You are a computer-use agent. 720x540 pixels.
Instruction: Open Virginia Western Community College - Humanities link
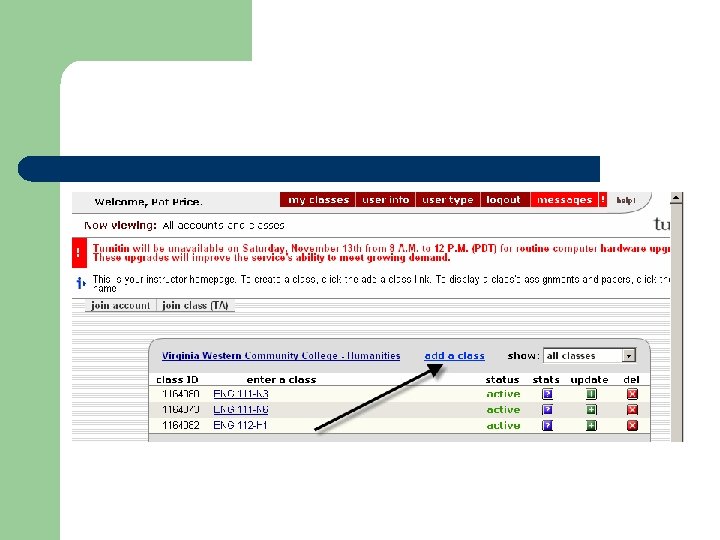281,356
